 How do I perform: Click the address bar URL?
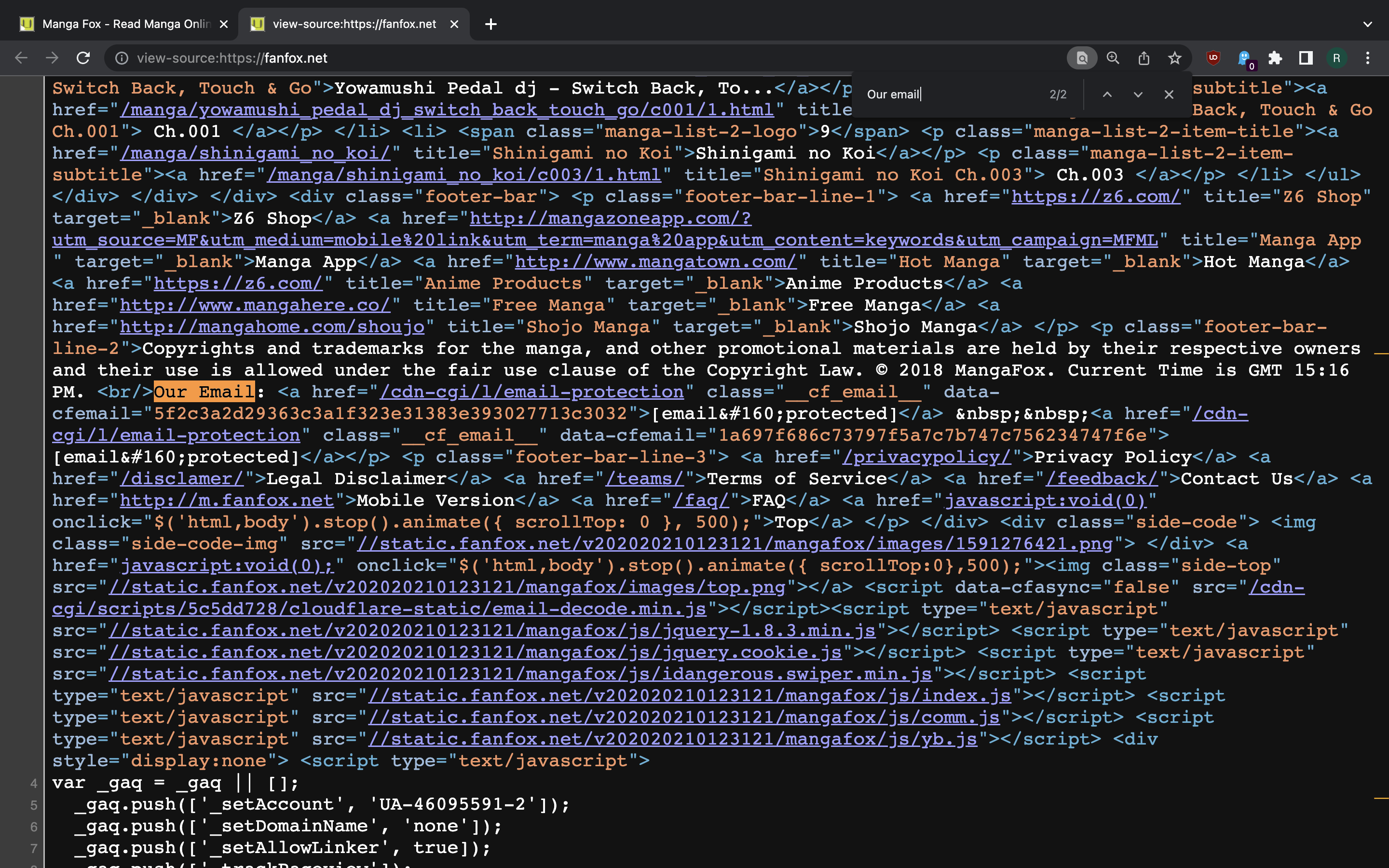click(232, 58)
